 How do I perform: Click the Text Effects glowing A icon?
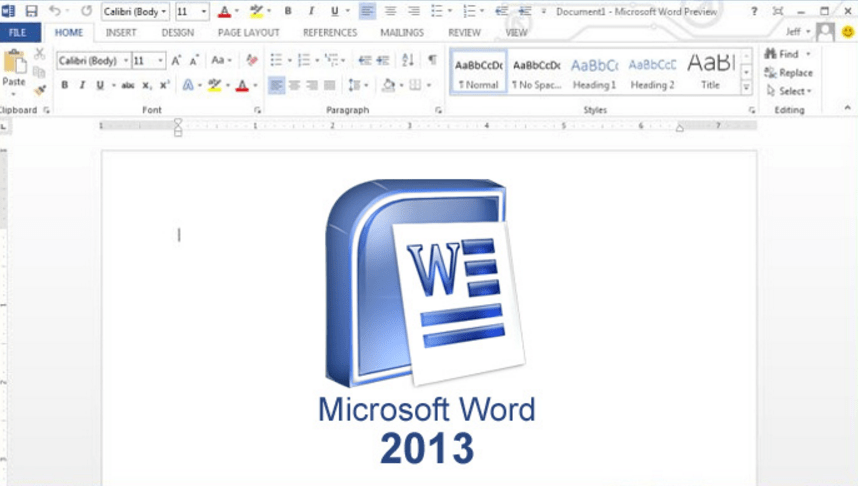point(187,86)
